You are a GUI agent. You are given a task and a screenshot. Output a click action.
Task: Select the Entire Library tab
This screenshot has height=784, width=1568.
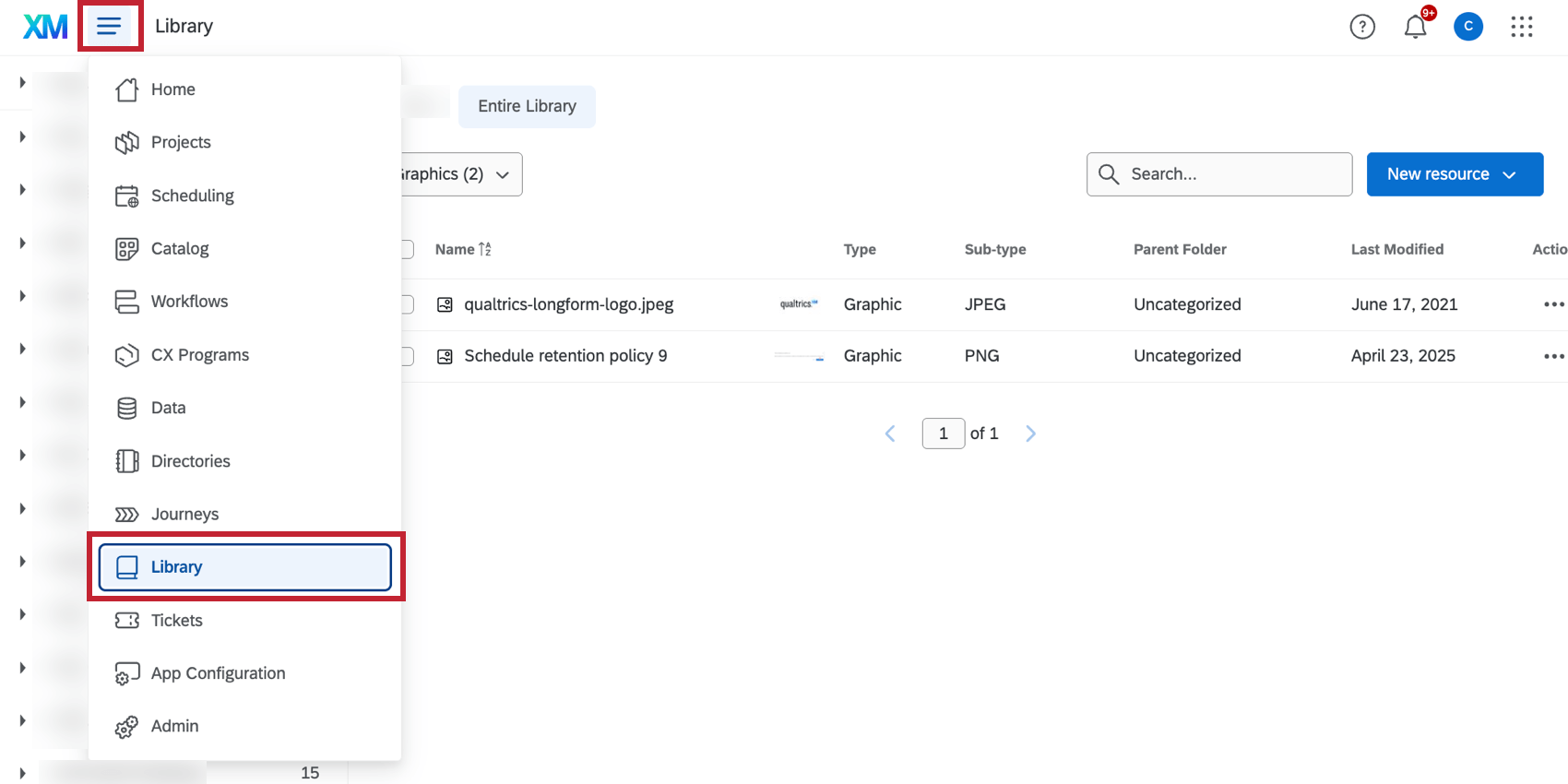pos(527,106)
